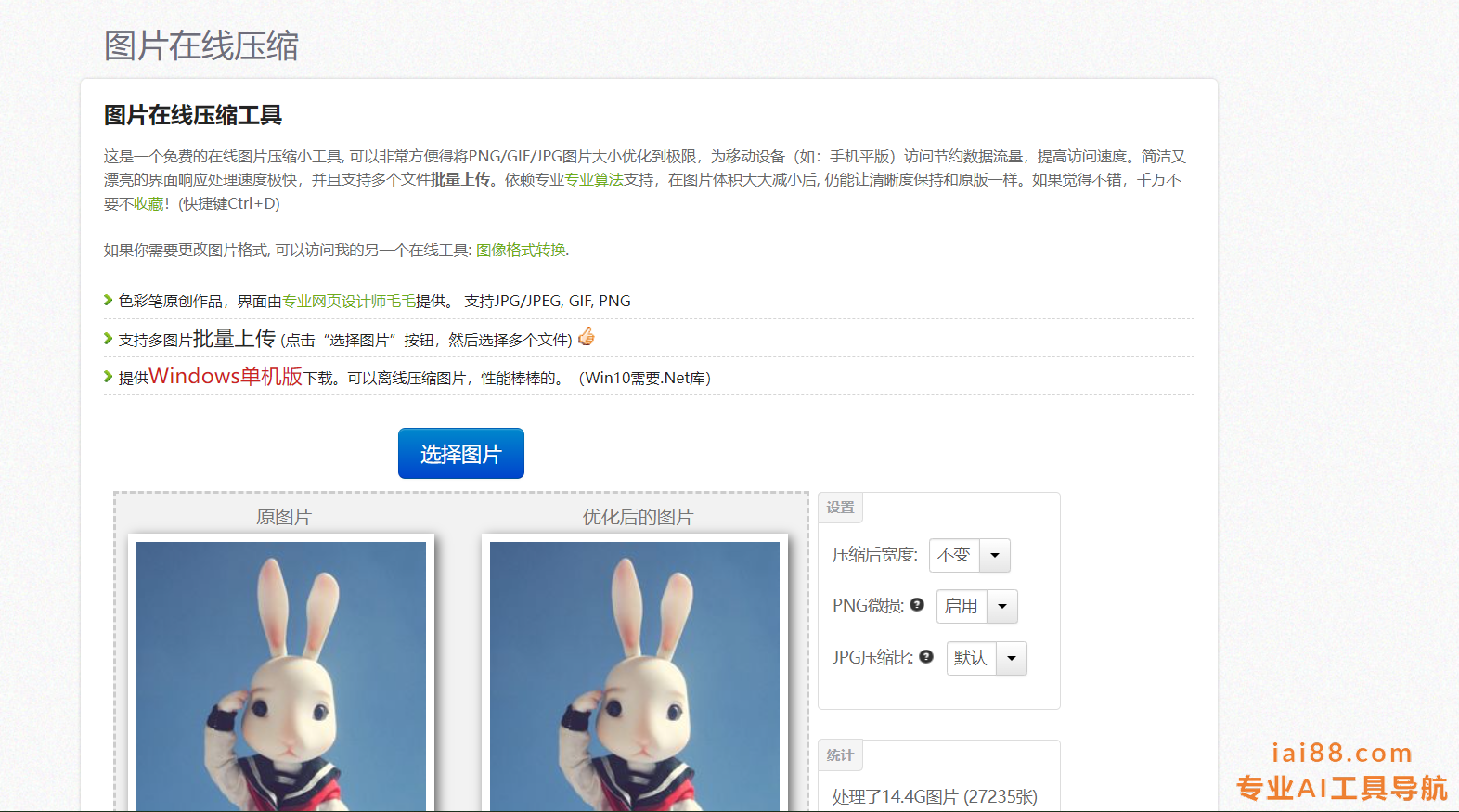Click the 原图片 column label
The image size is (1459, 812).
(284, 517)
